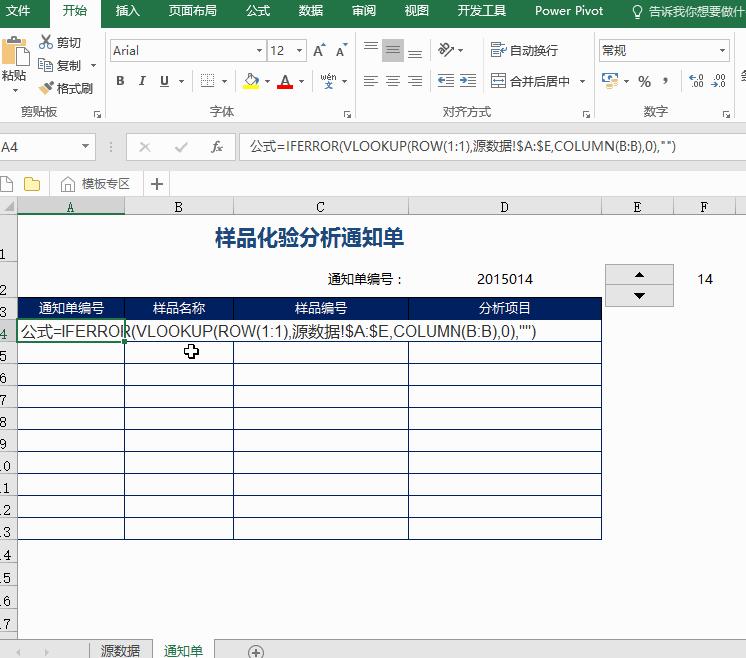746x658 pixels.
Task: Expand Name Box dropdown arrow
Action: pyautogui.click(x=86, y=146)
